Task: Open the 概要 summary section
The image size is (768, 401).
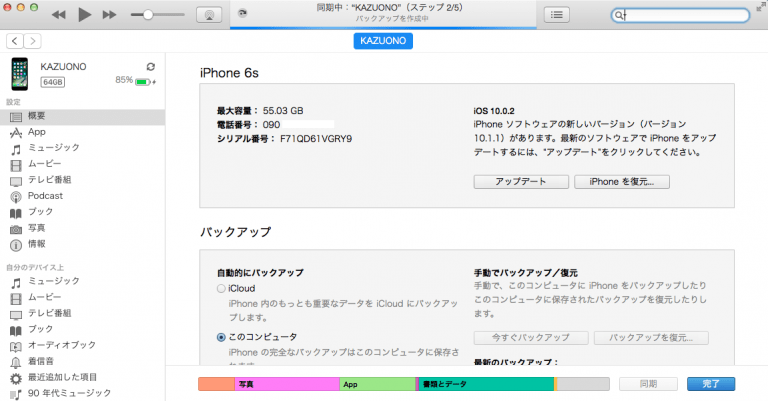Action: pos(82,116)
